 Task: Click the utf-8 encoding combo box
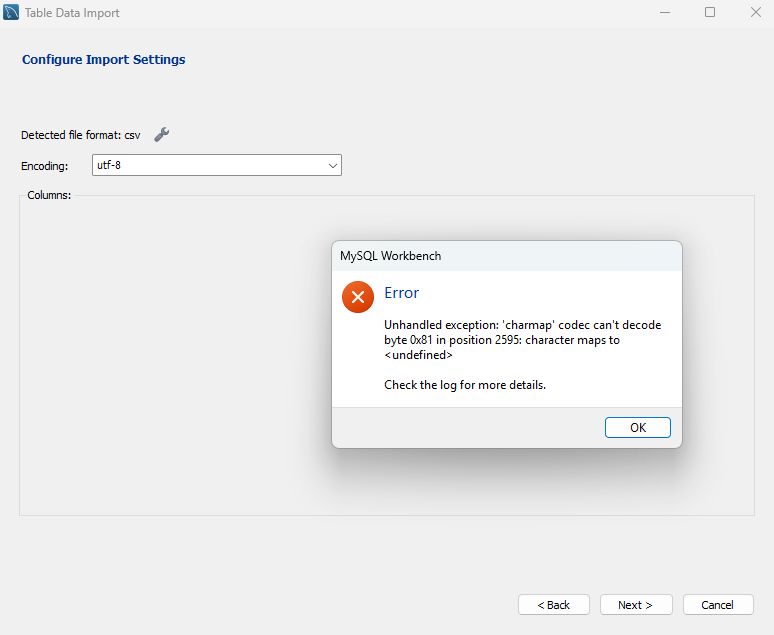(x=217, y=165)
